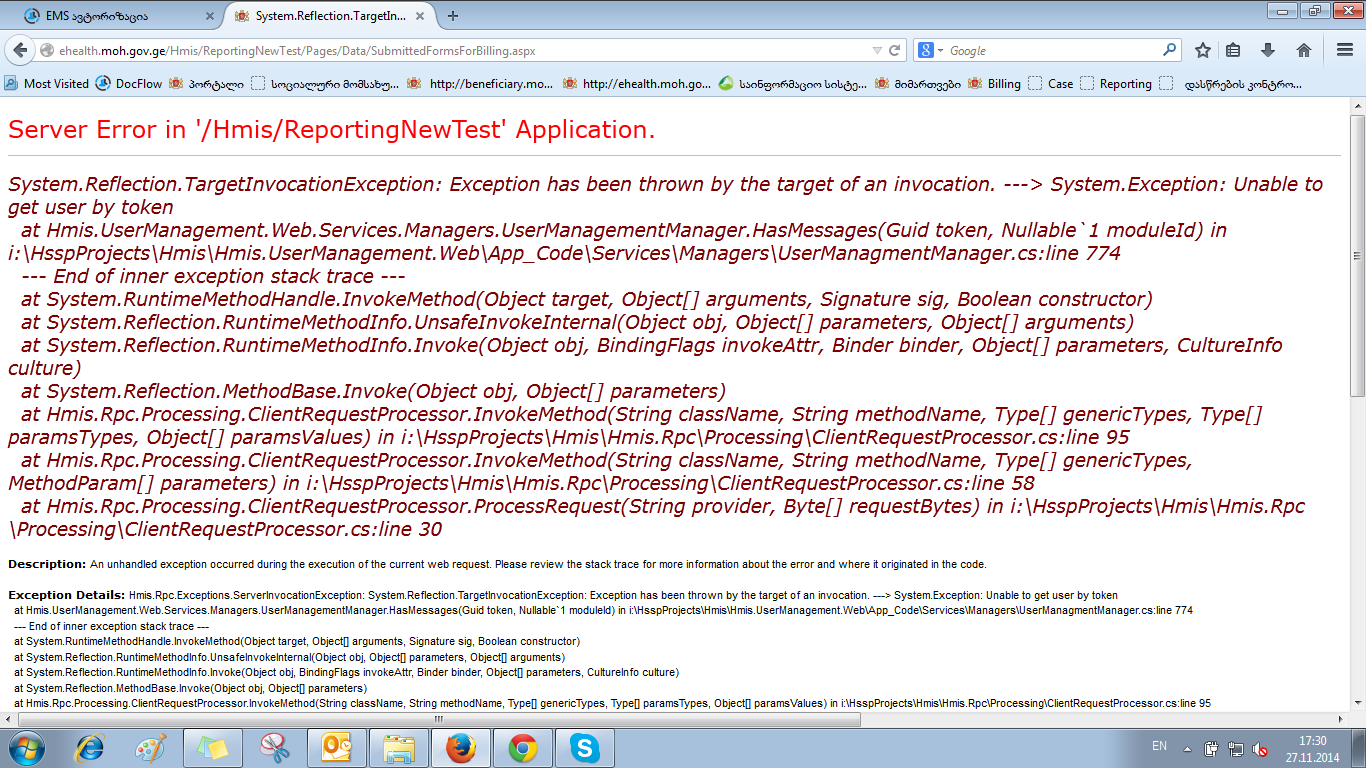Click the Firefox back navigation button
The image size is (1366, 768).
point(20,50)
